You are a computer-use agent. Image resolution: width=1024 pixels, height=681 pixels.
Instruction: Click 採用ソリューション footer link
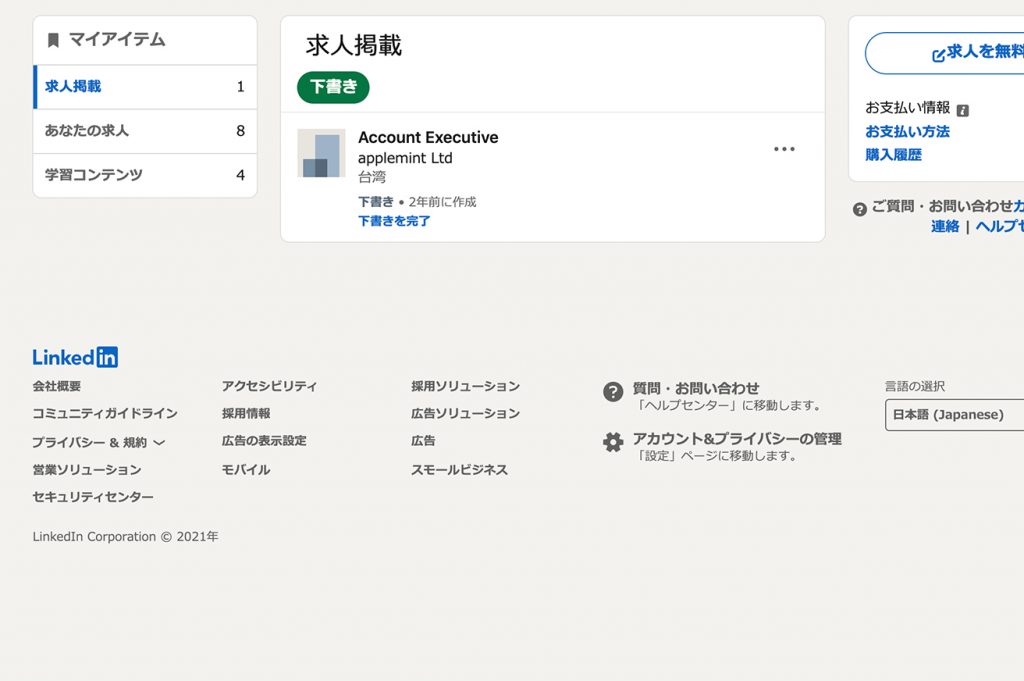coord(466,386)
